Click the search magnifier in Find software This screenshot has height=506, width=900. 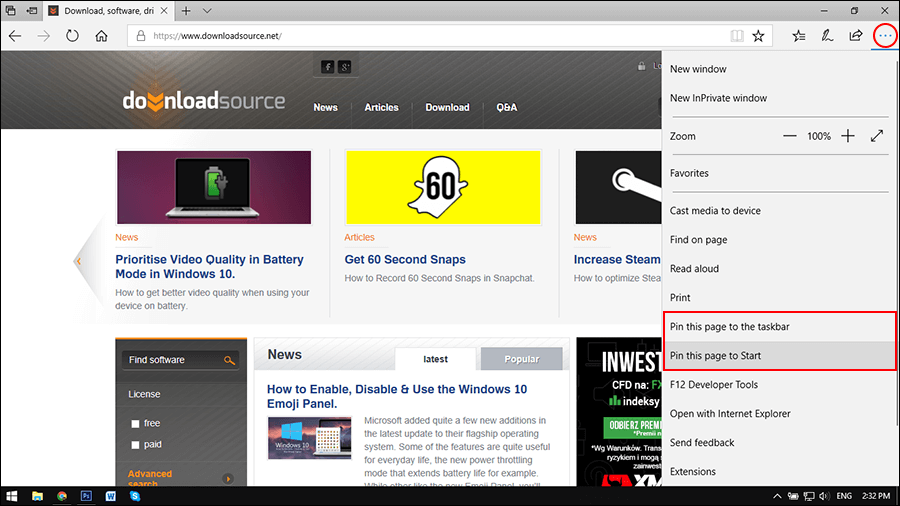pos(229,360)
